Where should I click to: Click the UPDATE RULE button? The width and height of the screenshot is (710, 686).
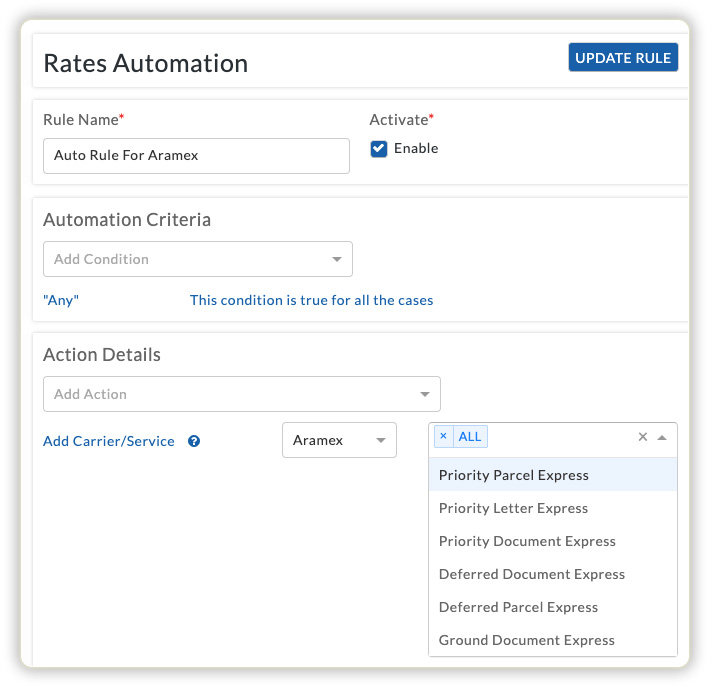point(623,58)
